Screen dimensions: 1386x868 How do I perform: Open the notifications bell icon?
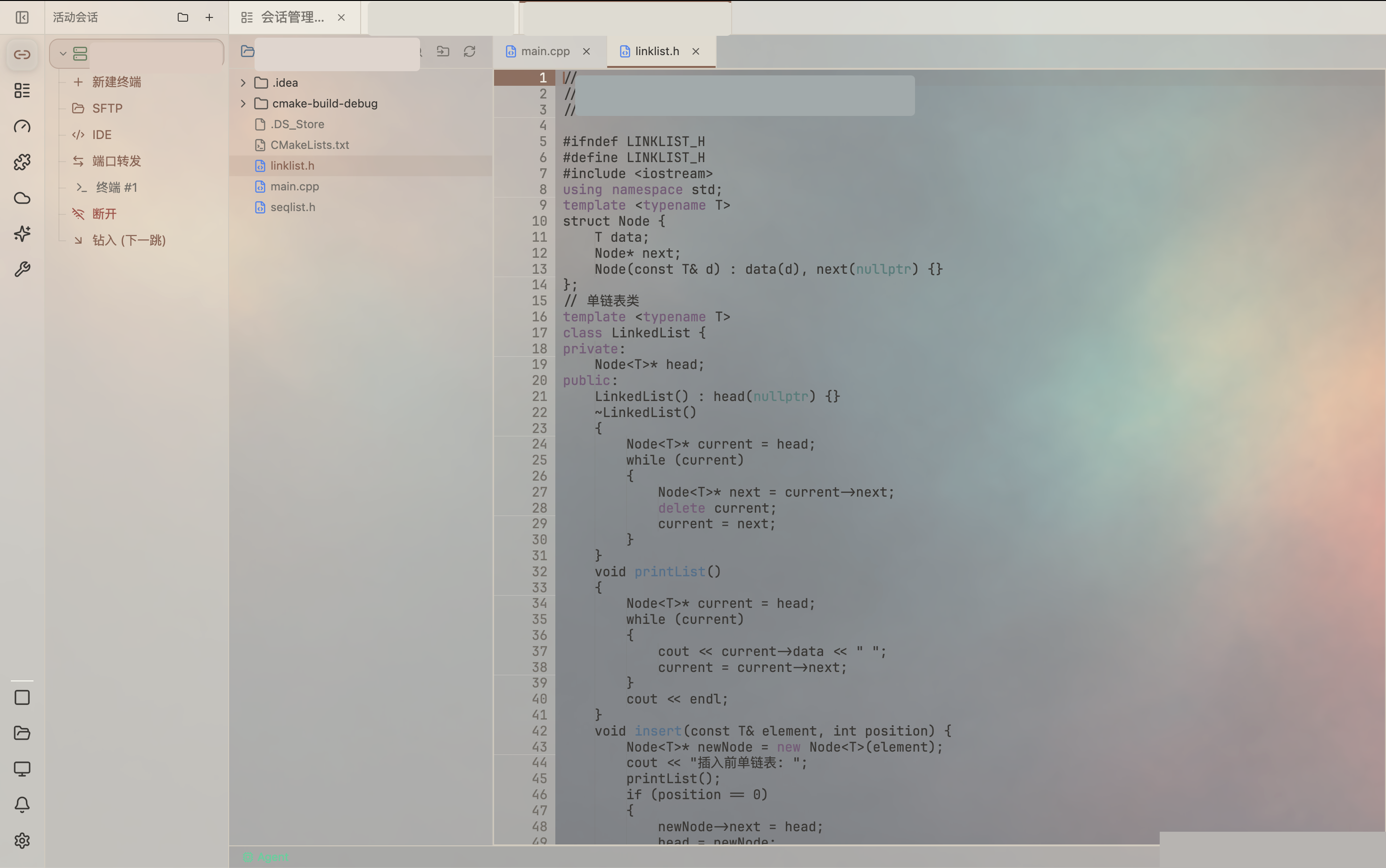click(22, 805)
